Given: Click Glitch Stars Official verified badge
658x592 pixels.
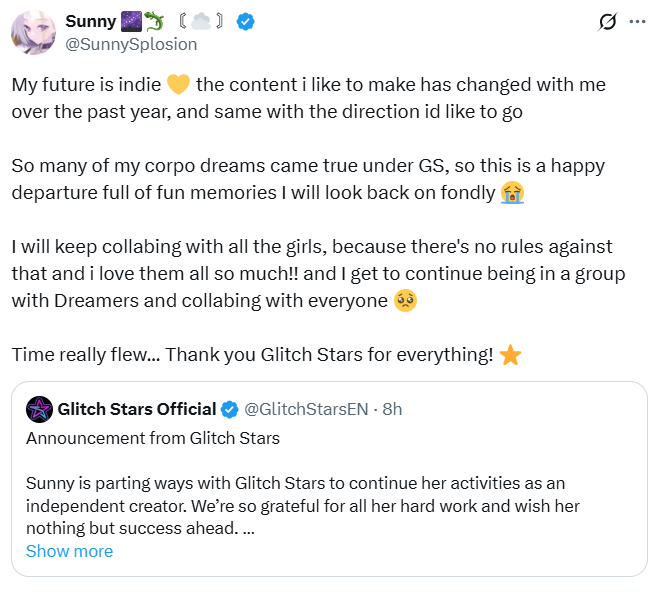Looking at the screenshot, I should 230,409.
